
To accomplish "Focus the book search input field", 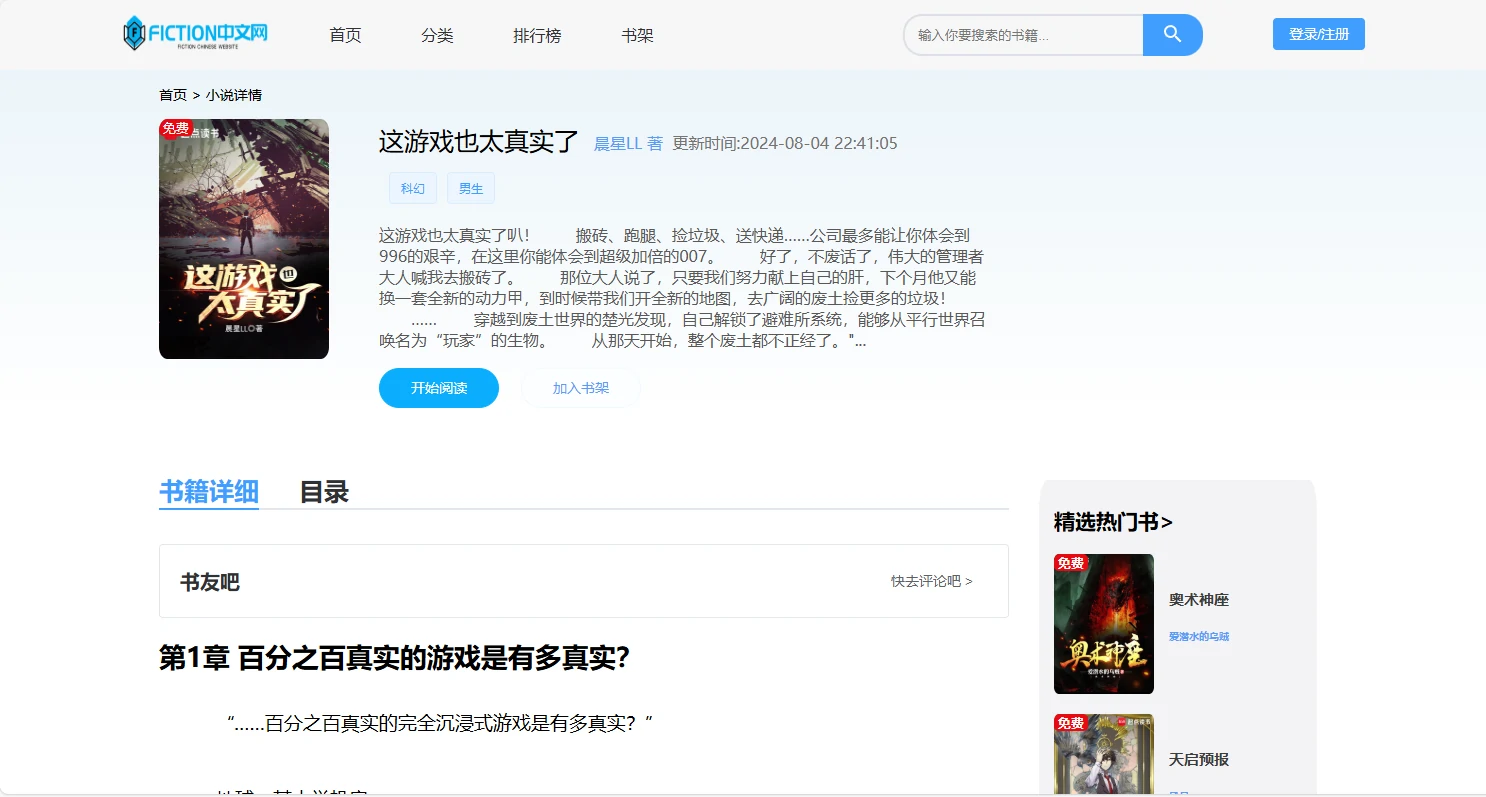I will pyautogui.click(x=1023, y=35).
